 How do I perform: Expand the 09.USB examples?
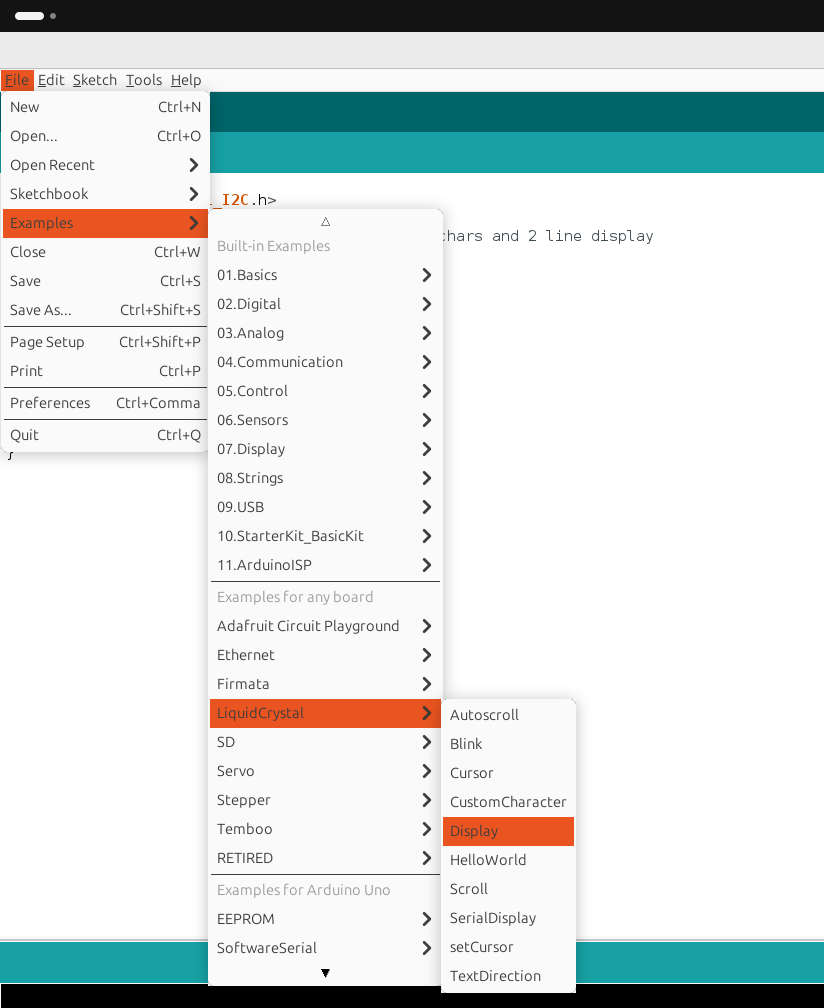tap(325, 507)
